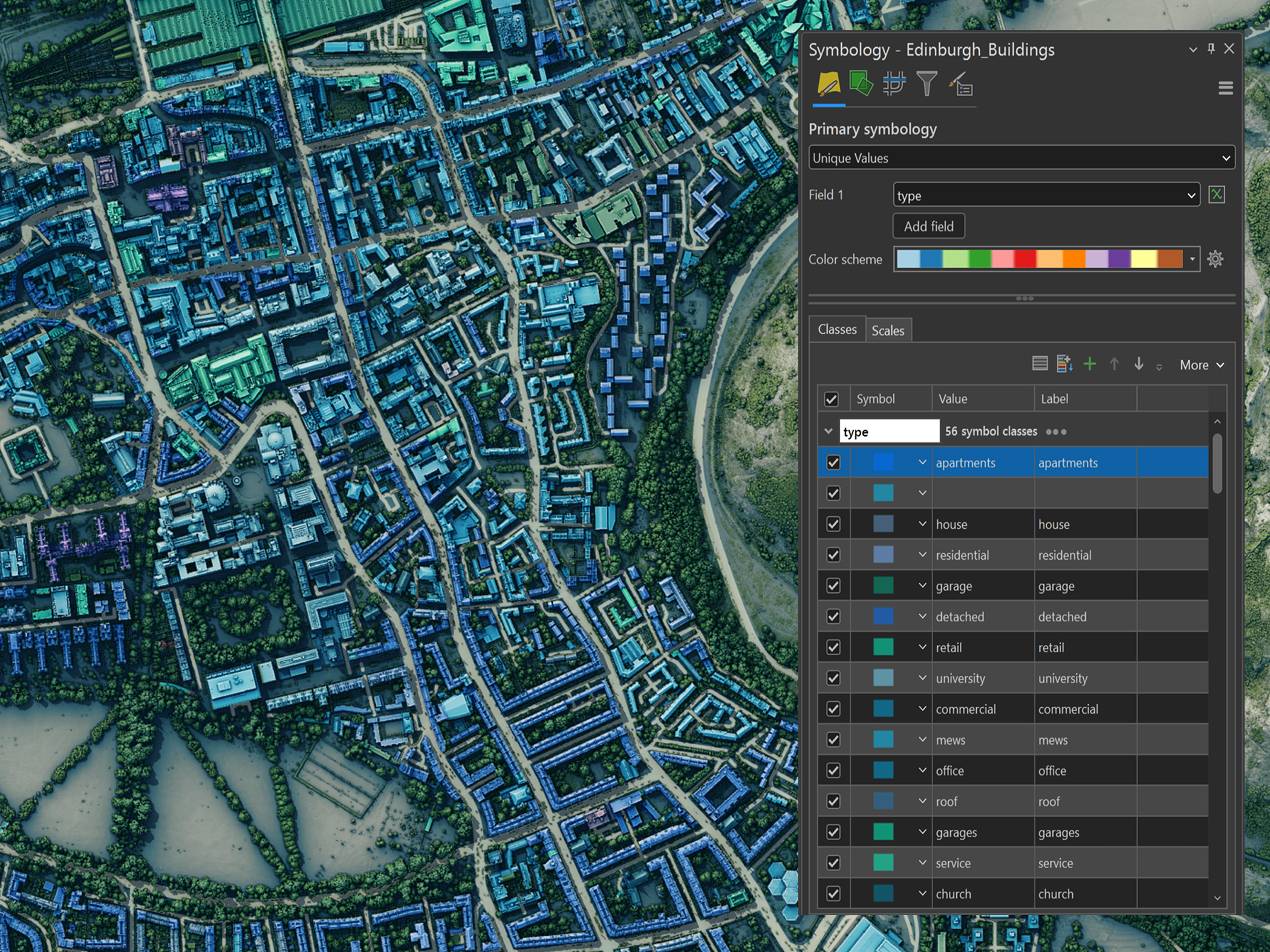
Task: Click the Add field button
Action: pos(928,225)
